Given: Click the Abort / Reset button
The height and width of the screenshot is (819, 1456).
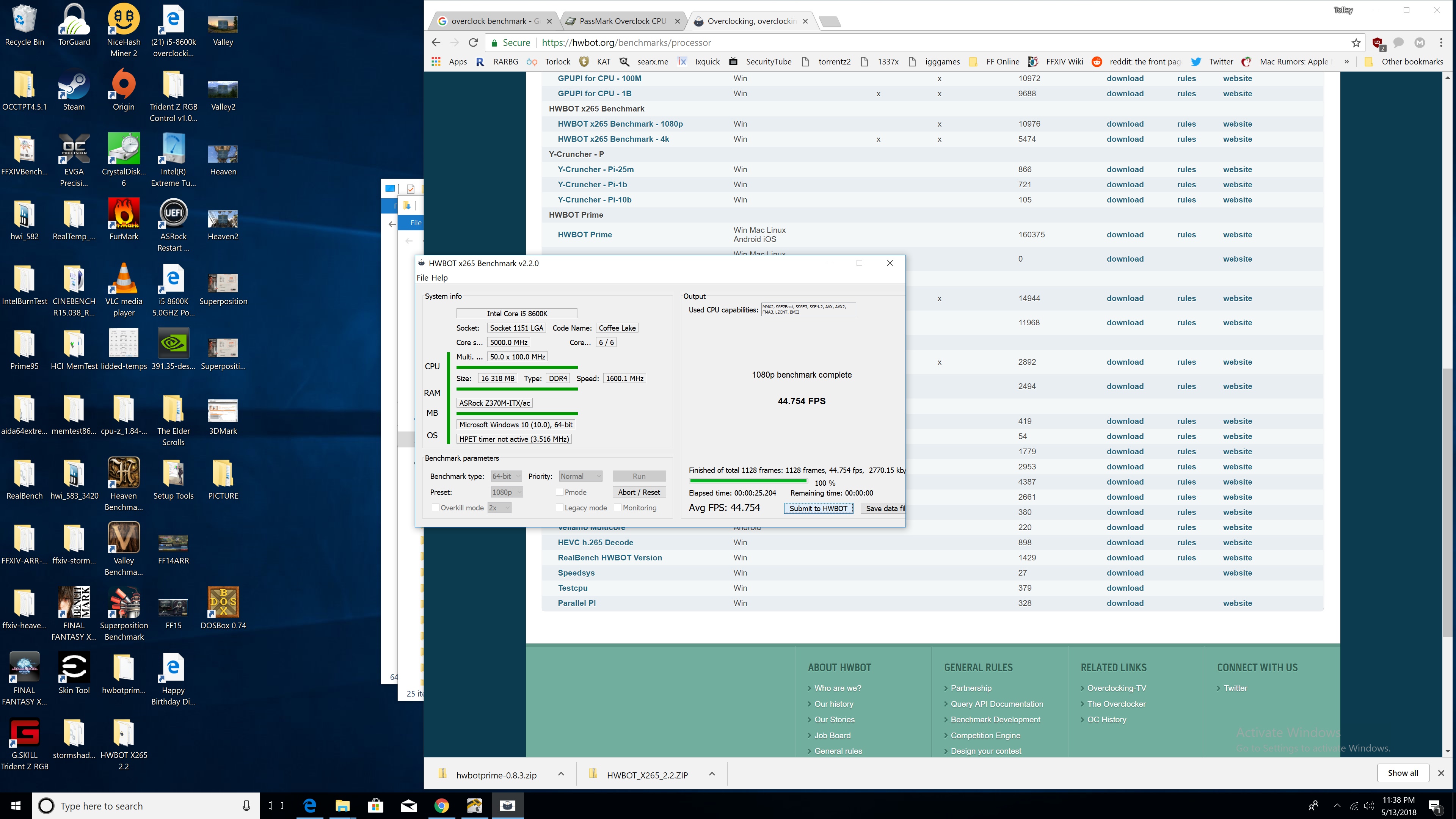Looking at the screenshot, I should point(639,492).
